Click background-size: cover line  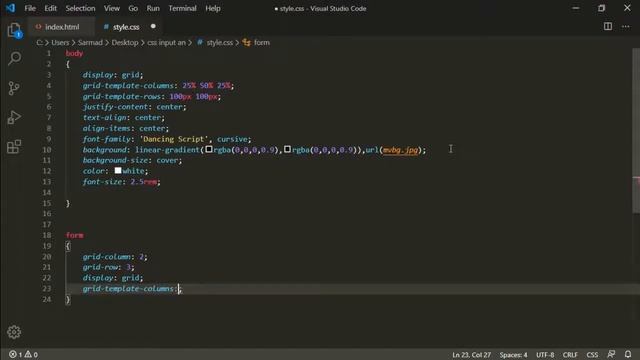point(132,160)
